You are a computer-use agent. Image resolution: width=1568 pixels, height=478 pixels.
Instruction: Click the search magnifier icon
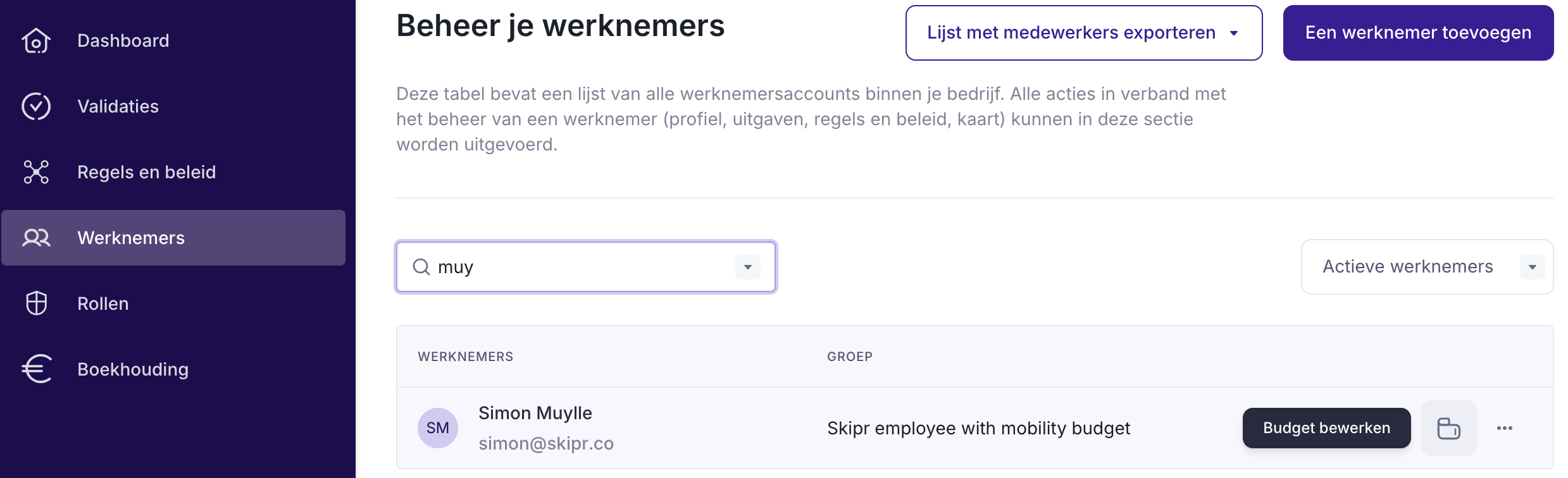[421, 267]
